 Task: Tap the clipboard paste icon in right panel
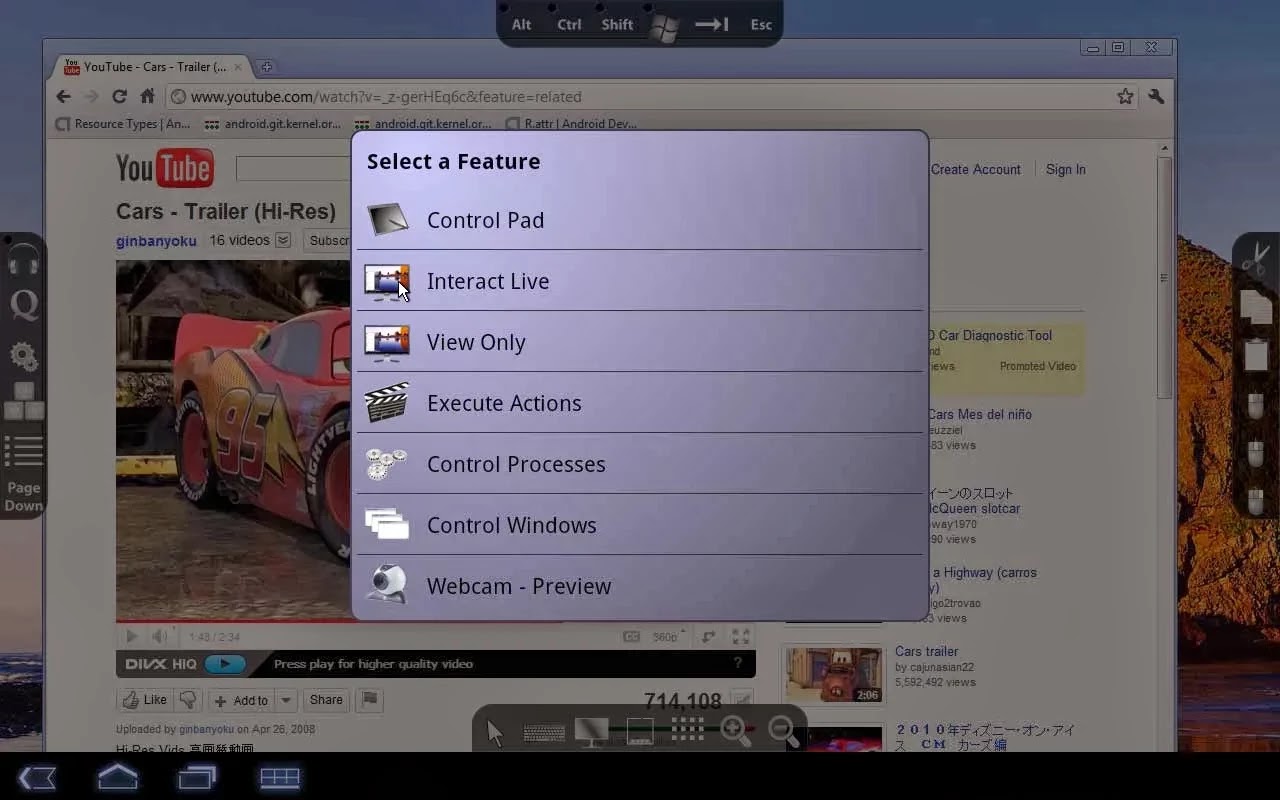(x=1256, y=355)
